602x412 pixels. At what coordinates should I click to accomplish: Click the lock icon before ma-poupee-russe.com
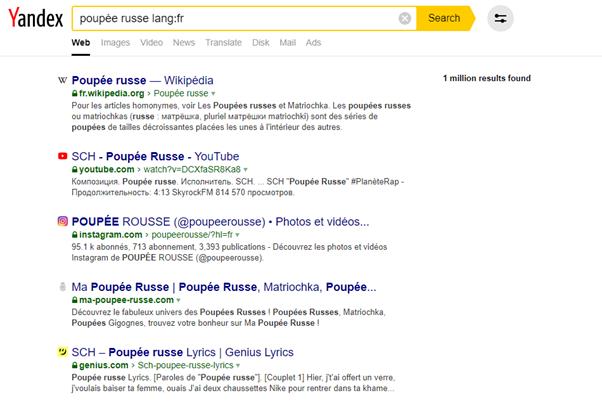(x=74, y=300)
